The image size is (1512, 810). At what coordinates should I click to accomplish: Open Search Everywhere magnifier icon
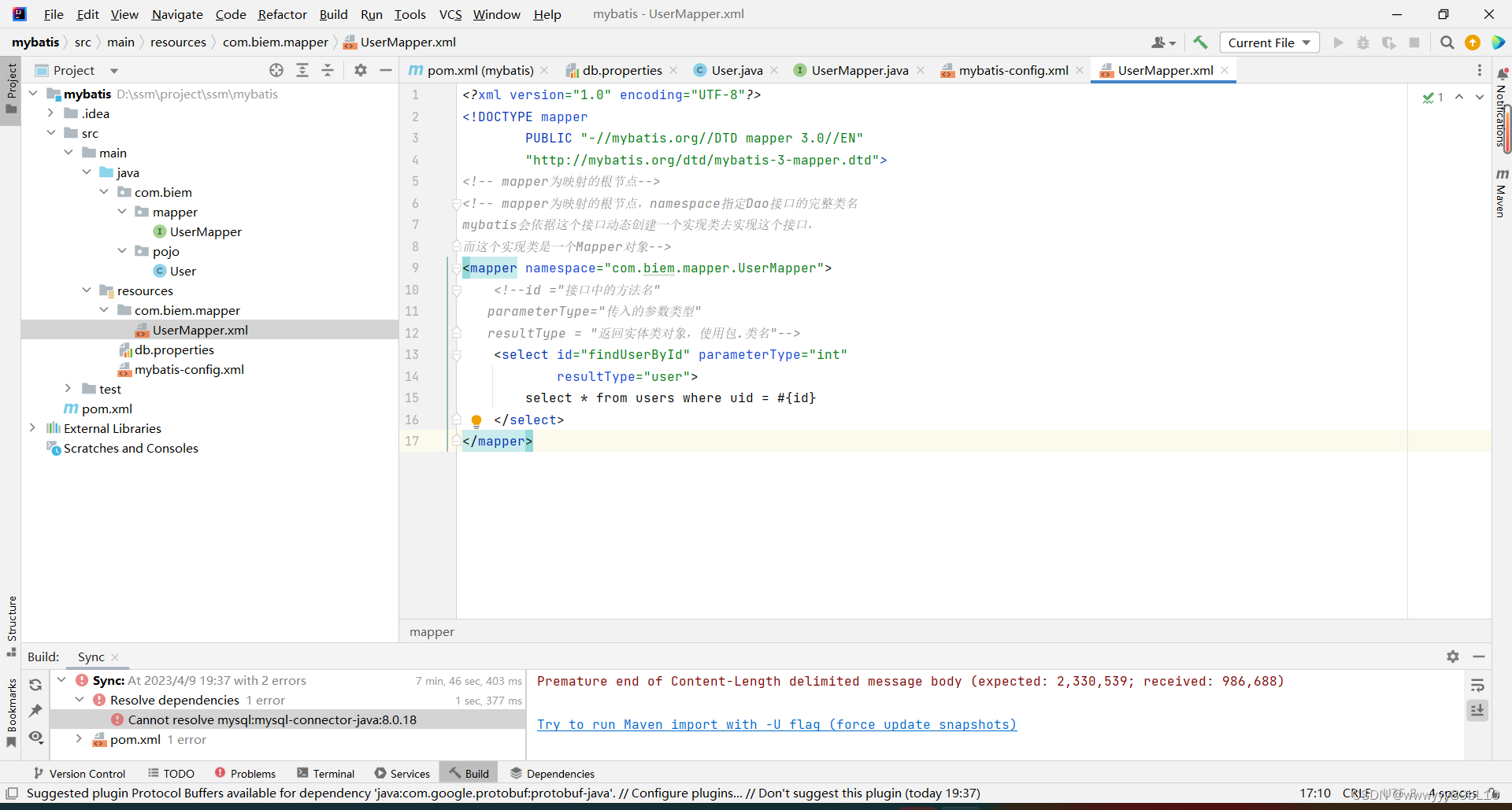(x=1447, y=43)
